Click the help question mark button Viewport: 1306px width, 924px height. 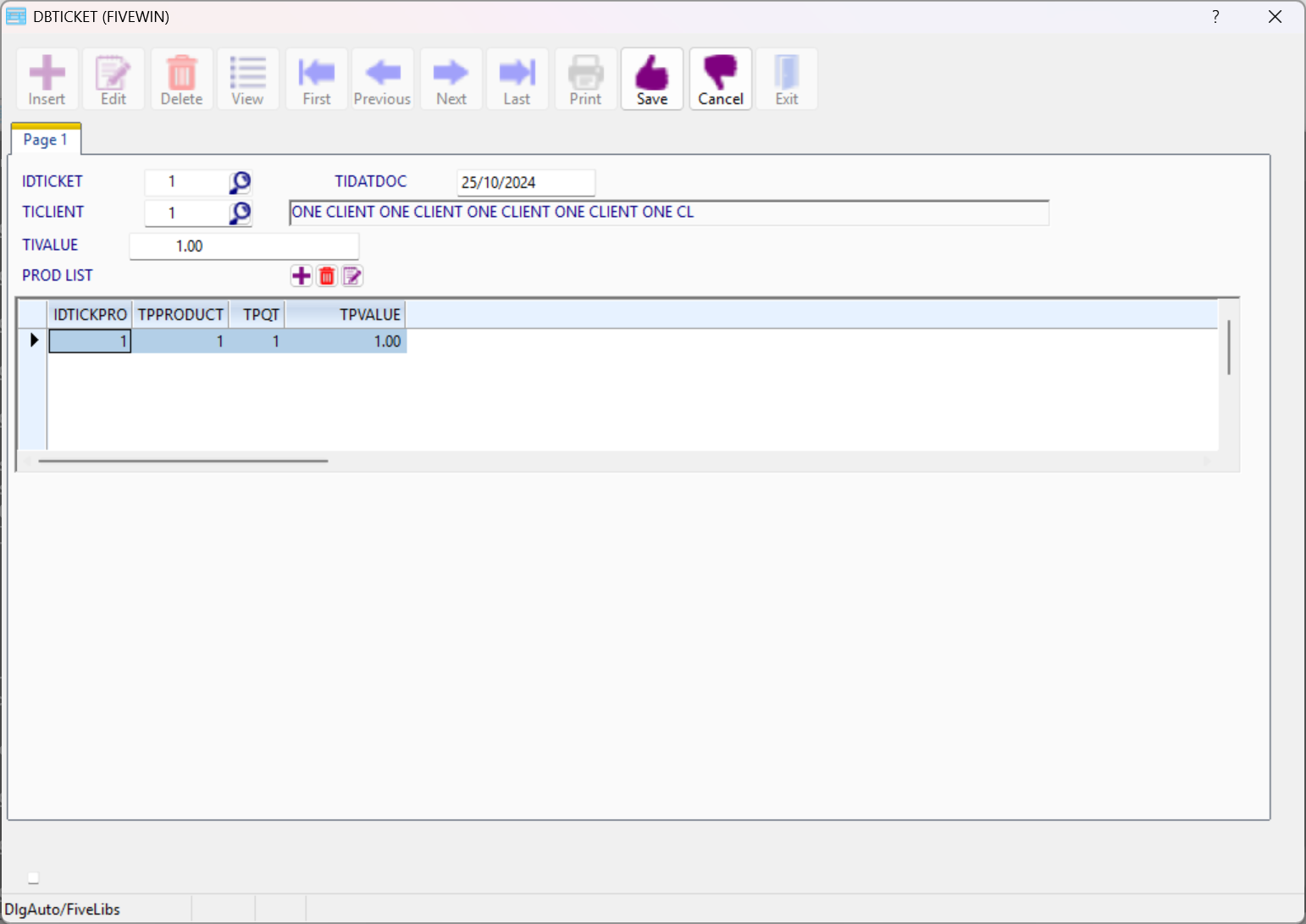(1215, 17)
